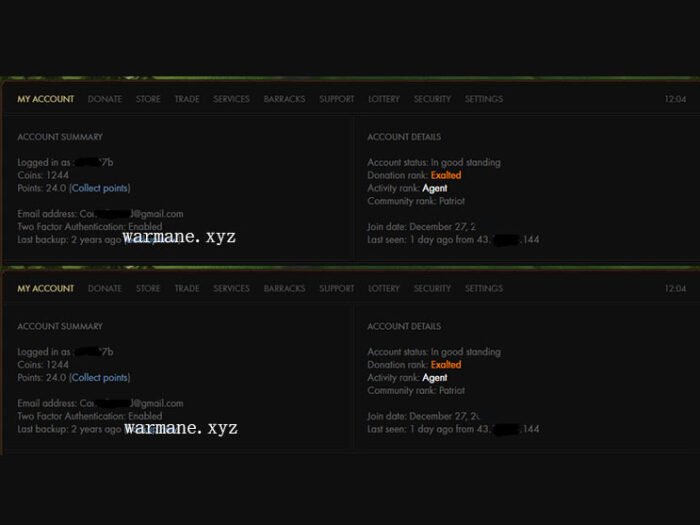Click 'Logged in as' line in upper panel
The width and height of the screenshot is (700, 525).
65,162
